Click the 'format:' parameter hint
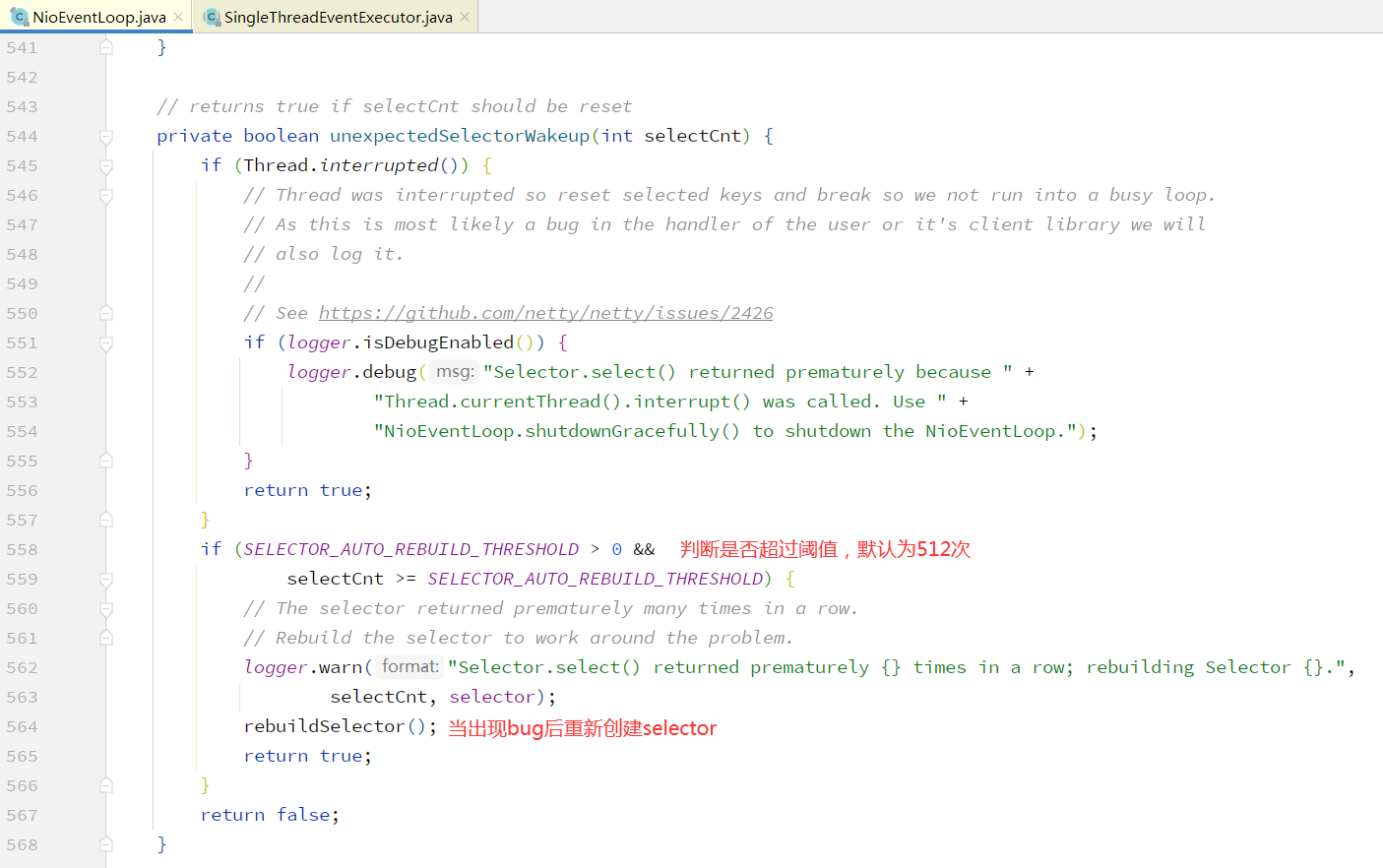The height and width of the screenshot is (868, 1383). click(x=409, y=667)
